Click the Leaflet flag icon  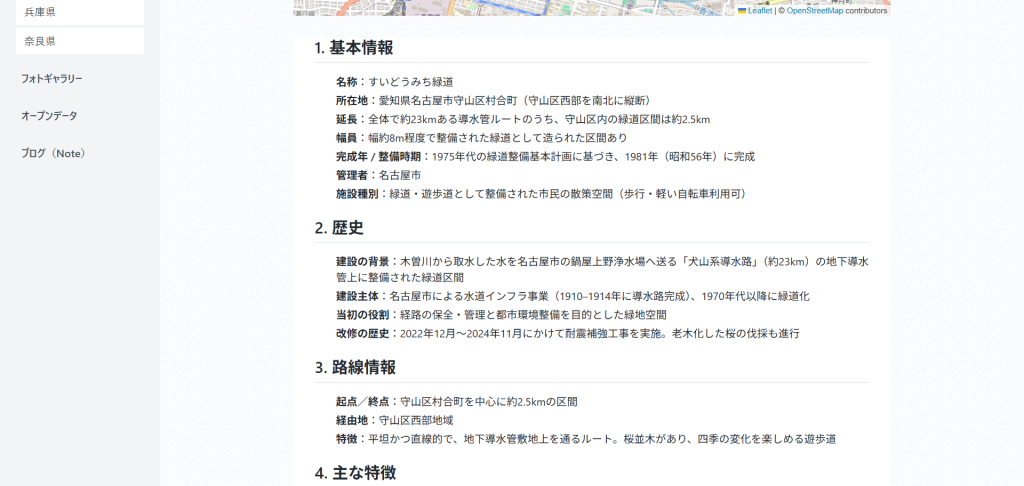pyautogui.click(x=742, y=11)
